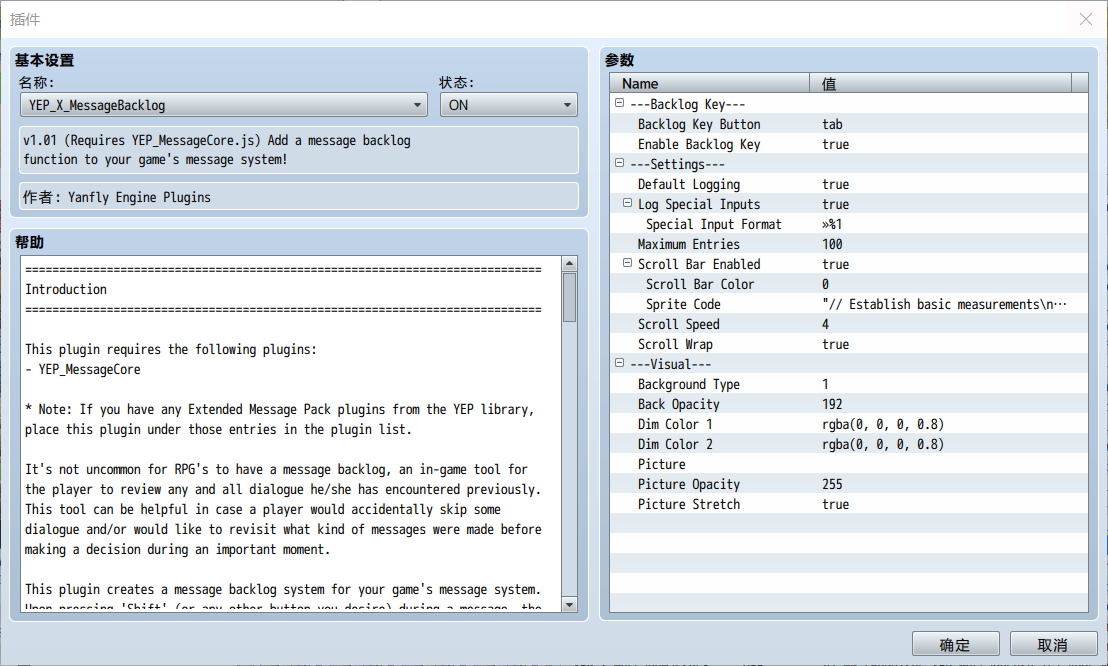
Task: Collapse the Scroll Bar Enabled expander
Action: (627, 263)
